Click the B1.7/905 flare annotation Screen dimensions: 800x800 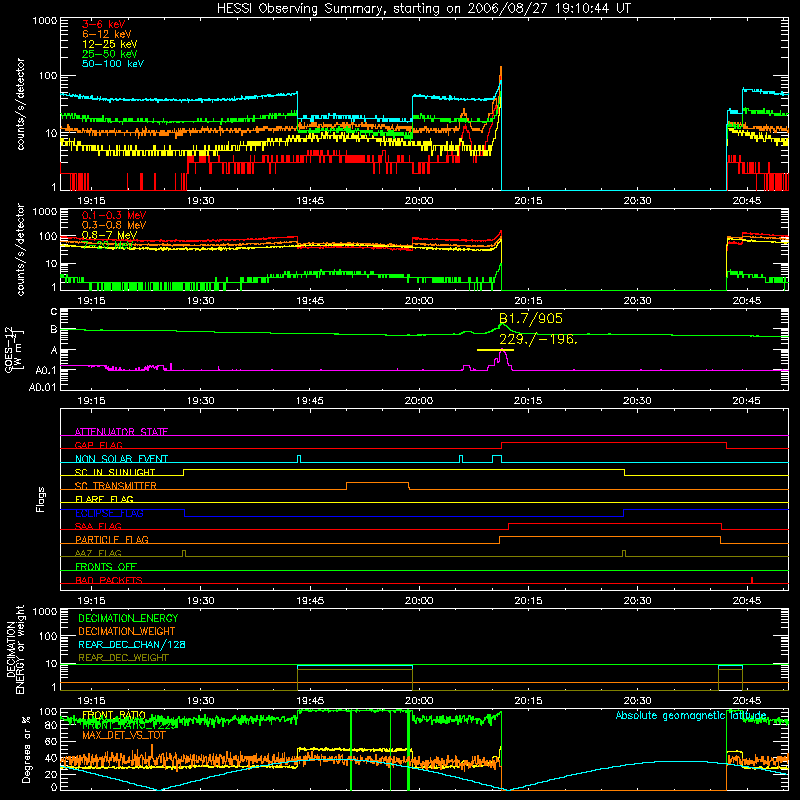530,319
